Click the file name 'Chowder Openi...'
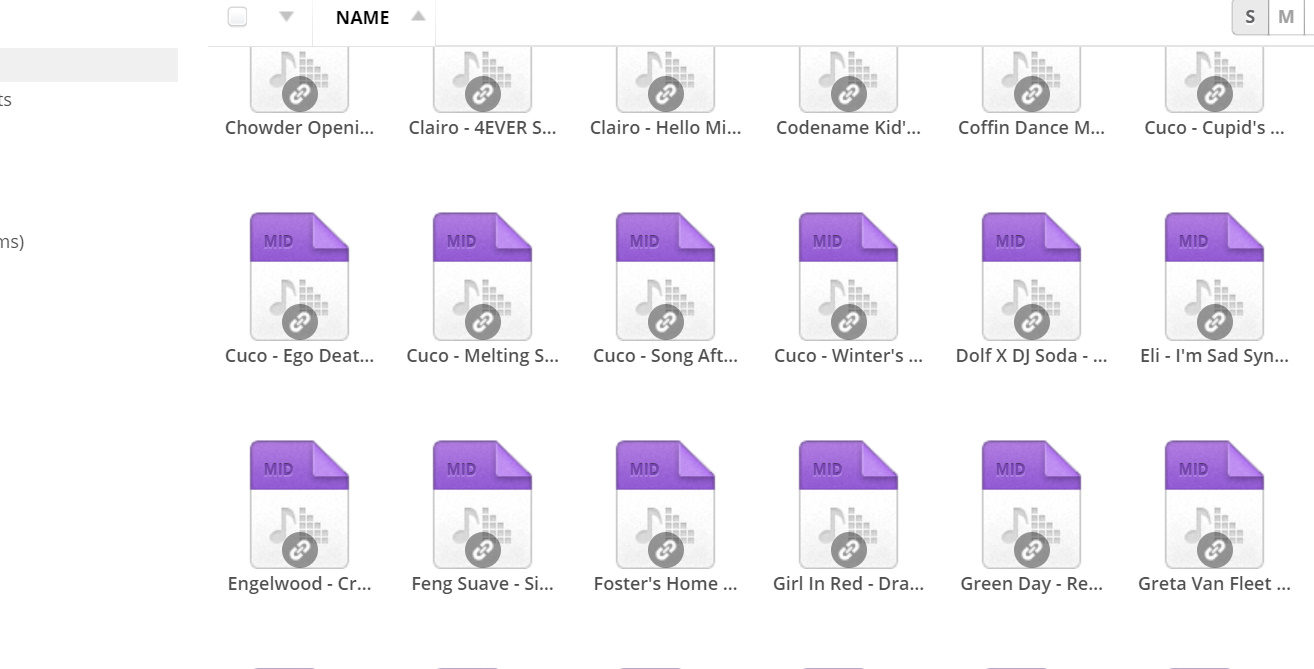 point(299,128)
